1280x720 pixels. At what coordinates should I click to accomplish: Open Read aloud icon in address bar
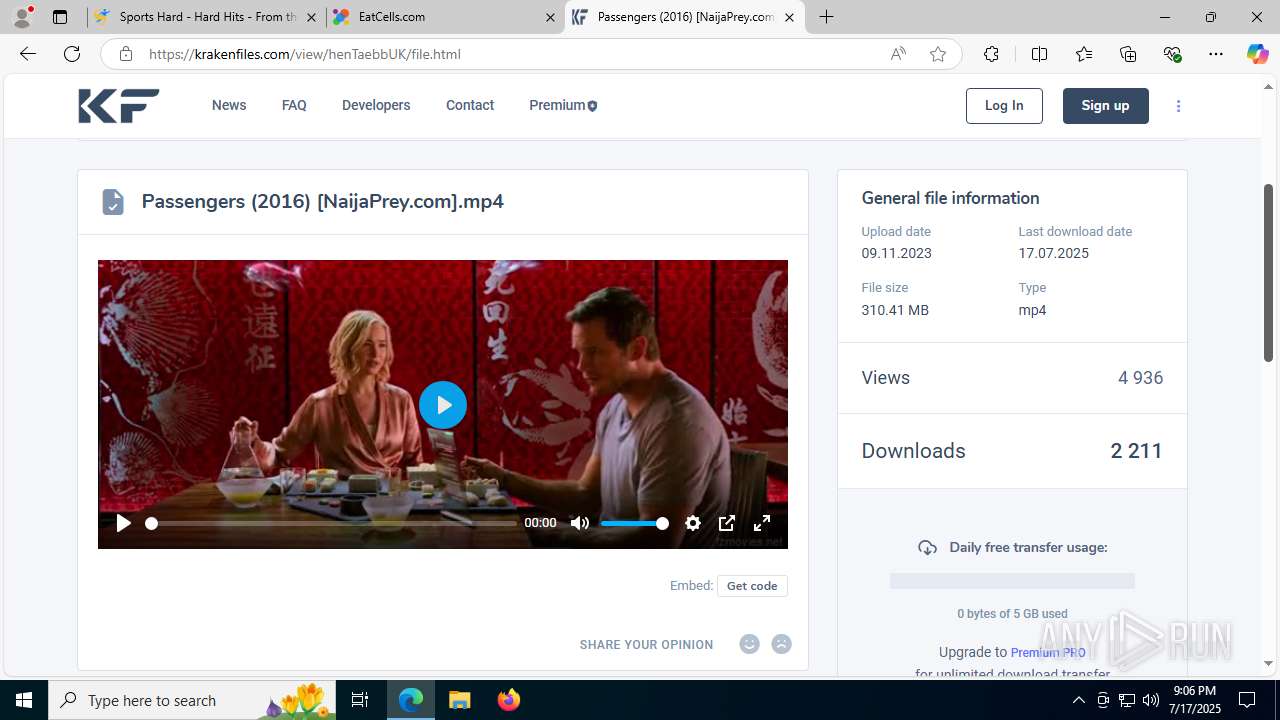pos(898,54)
